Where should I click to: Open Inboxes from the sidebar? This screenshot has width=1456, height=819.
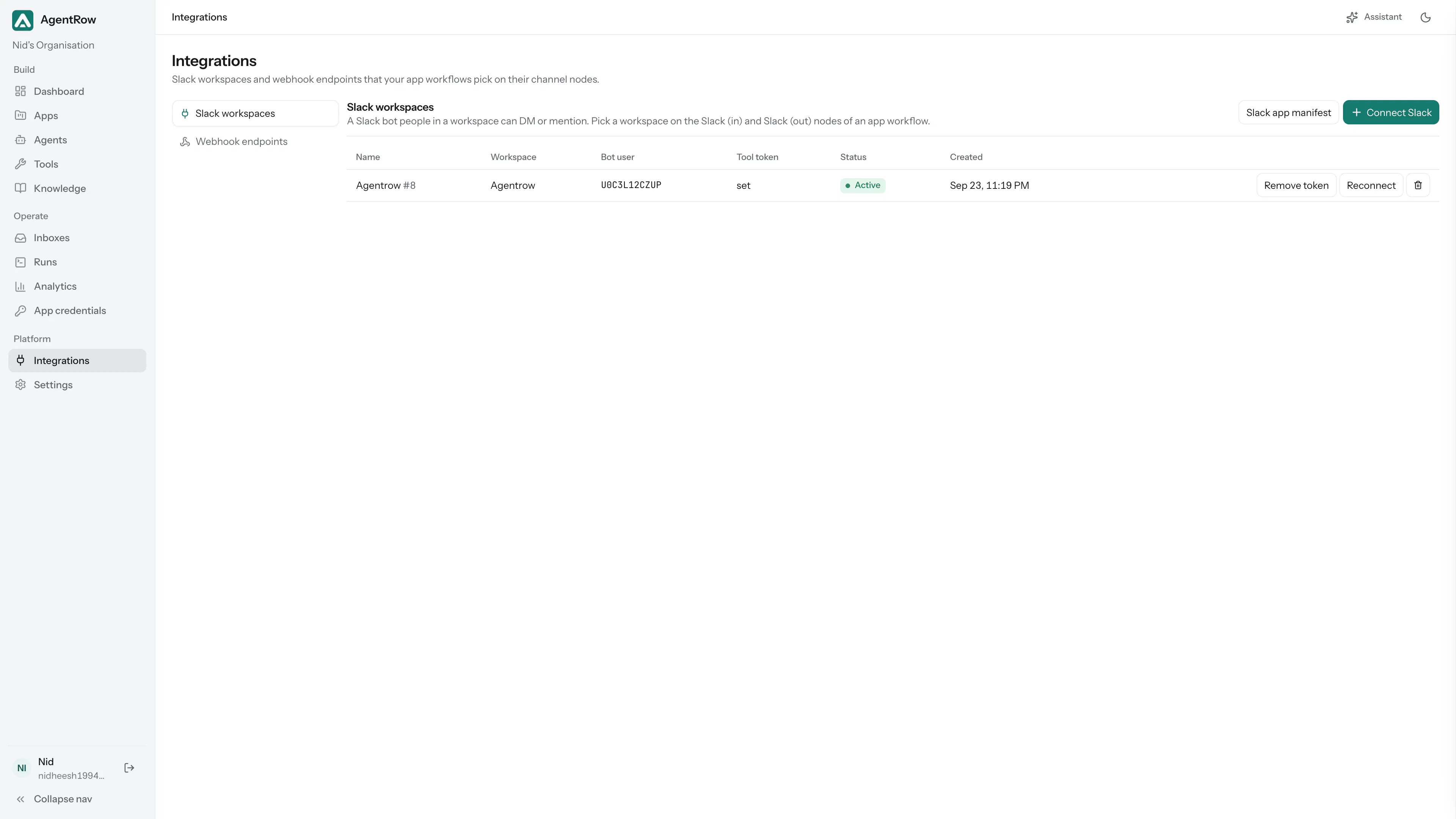[77, 238]
